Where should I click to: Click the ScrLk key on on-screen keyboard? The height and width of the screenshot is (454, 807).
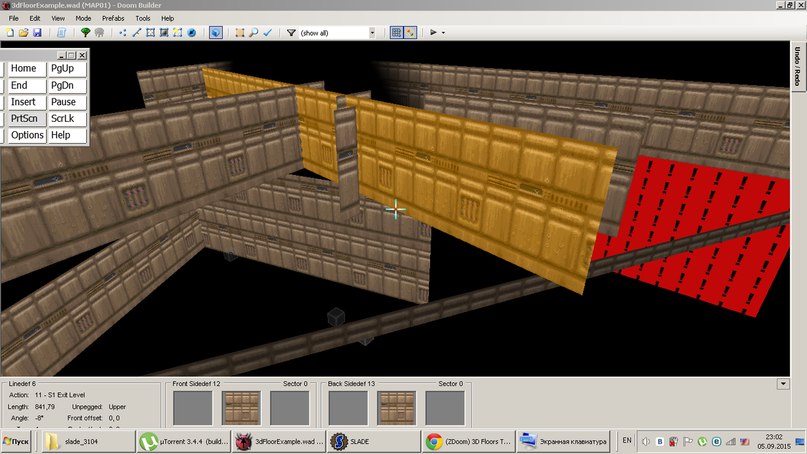(67, 118)
